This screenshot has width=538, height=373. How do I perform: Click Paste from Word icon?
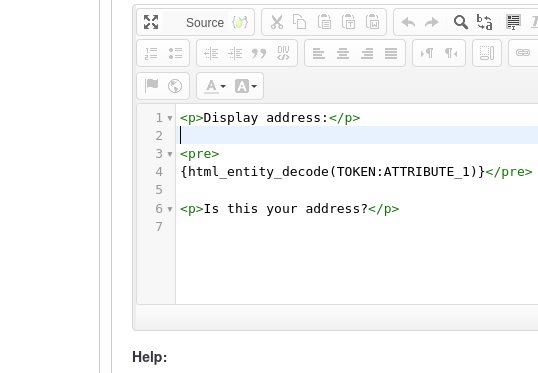point(372,22)
